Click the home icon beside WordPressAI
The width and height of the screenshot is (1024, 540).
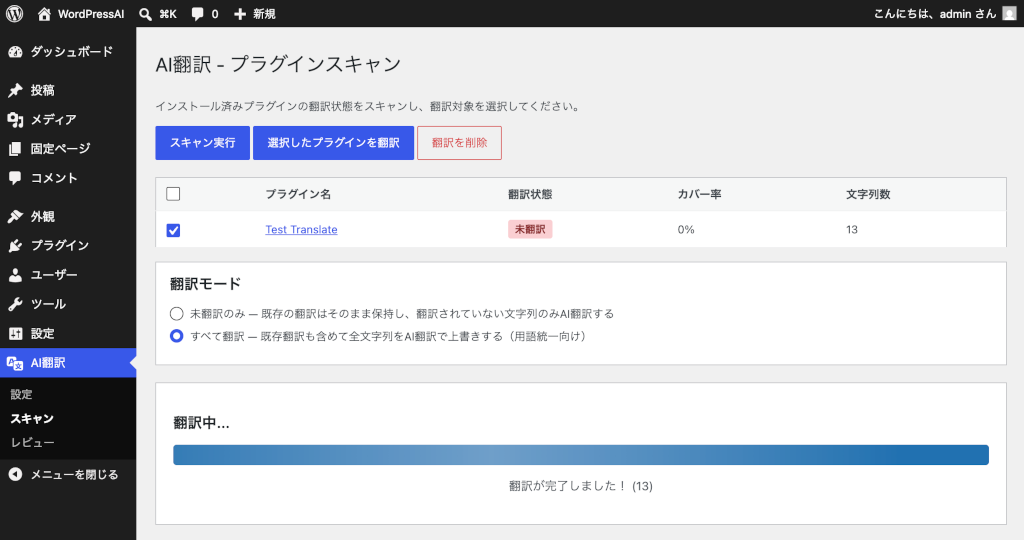44,14
